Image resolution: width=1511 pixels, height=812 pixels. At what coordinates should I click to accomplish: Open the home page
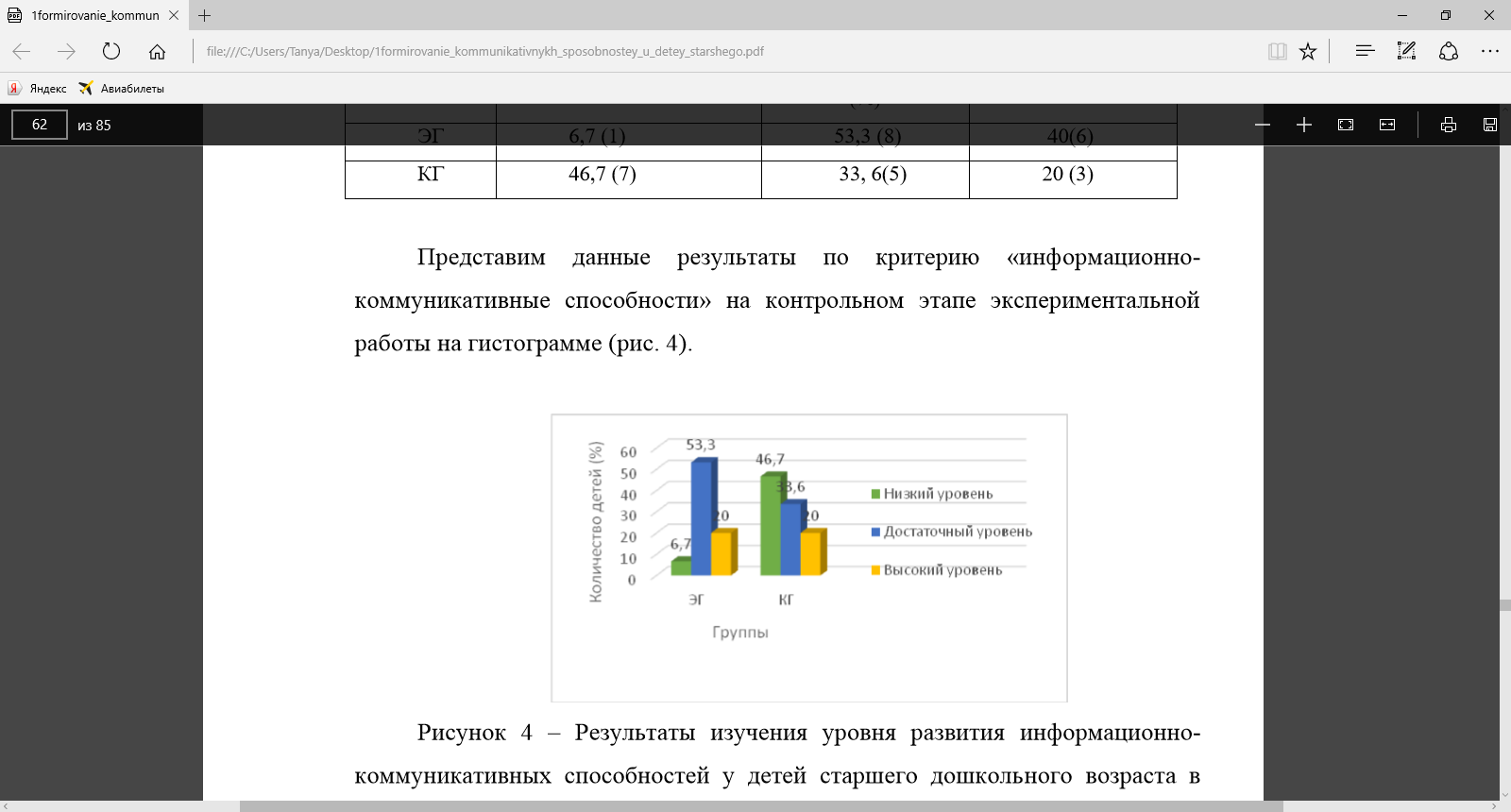tap(157, 51)
